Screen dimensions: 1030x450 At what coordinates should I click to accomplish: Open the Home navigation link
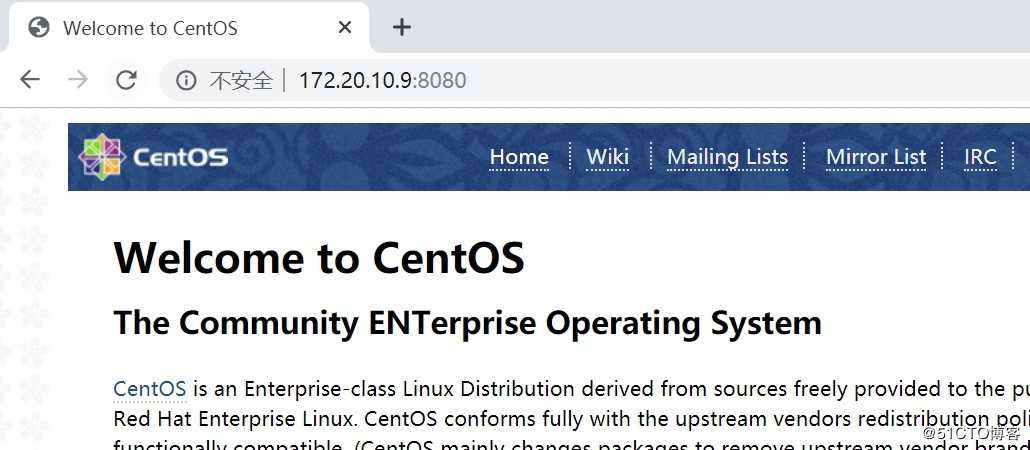[519, 157]
